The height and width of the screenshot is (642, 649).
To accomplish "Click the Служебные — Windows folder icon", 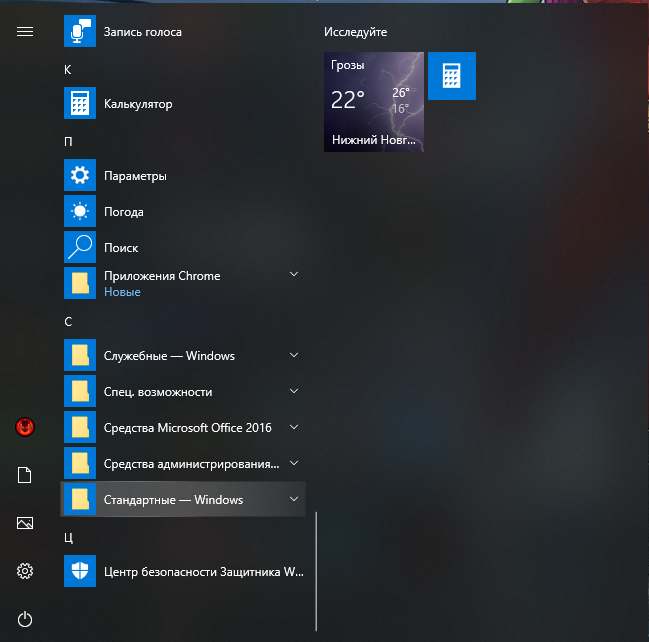I will tap(80, 355).
